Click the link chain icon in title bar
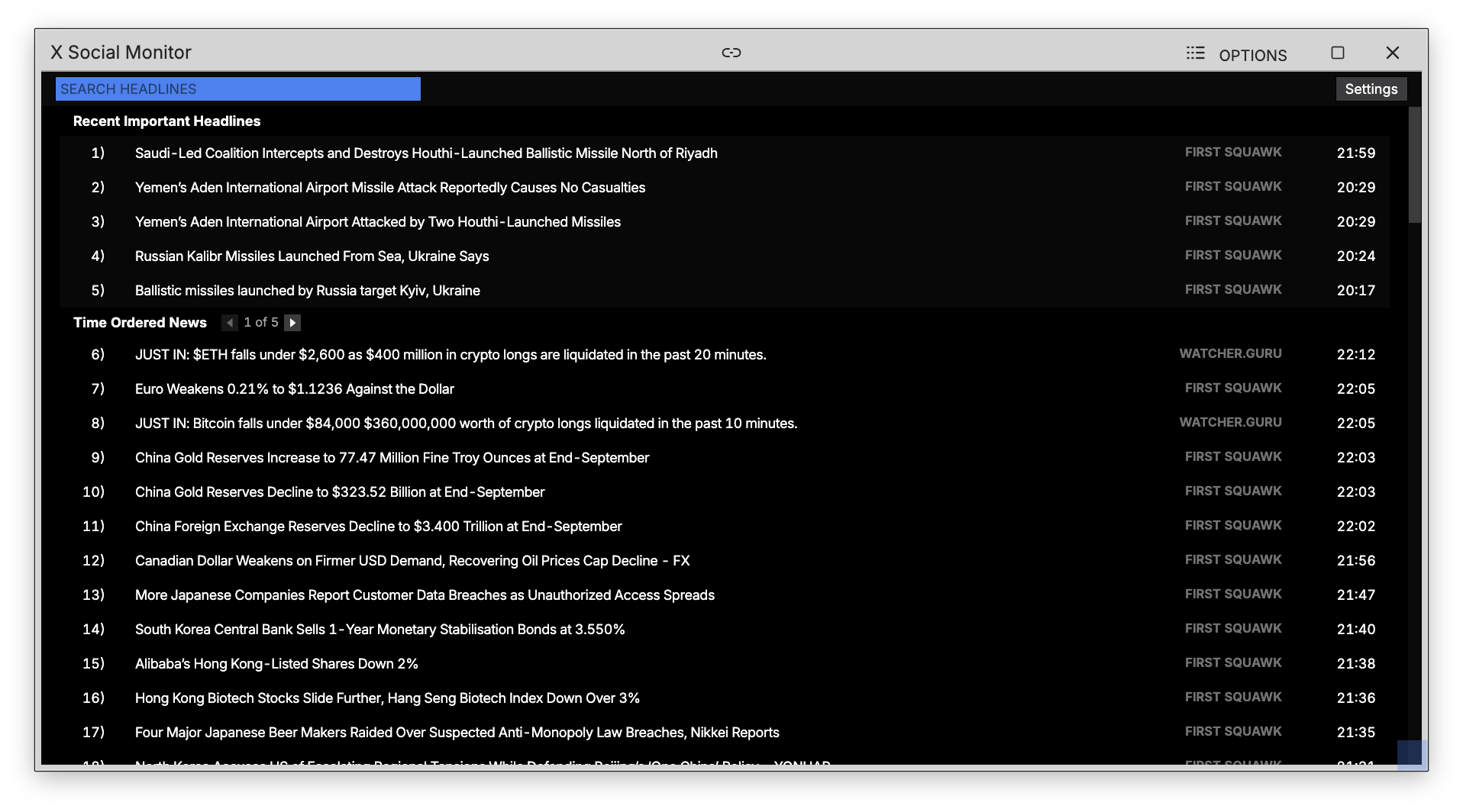The image size is (1463, 812). [731, 53]
